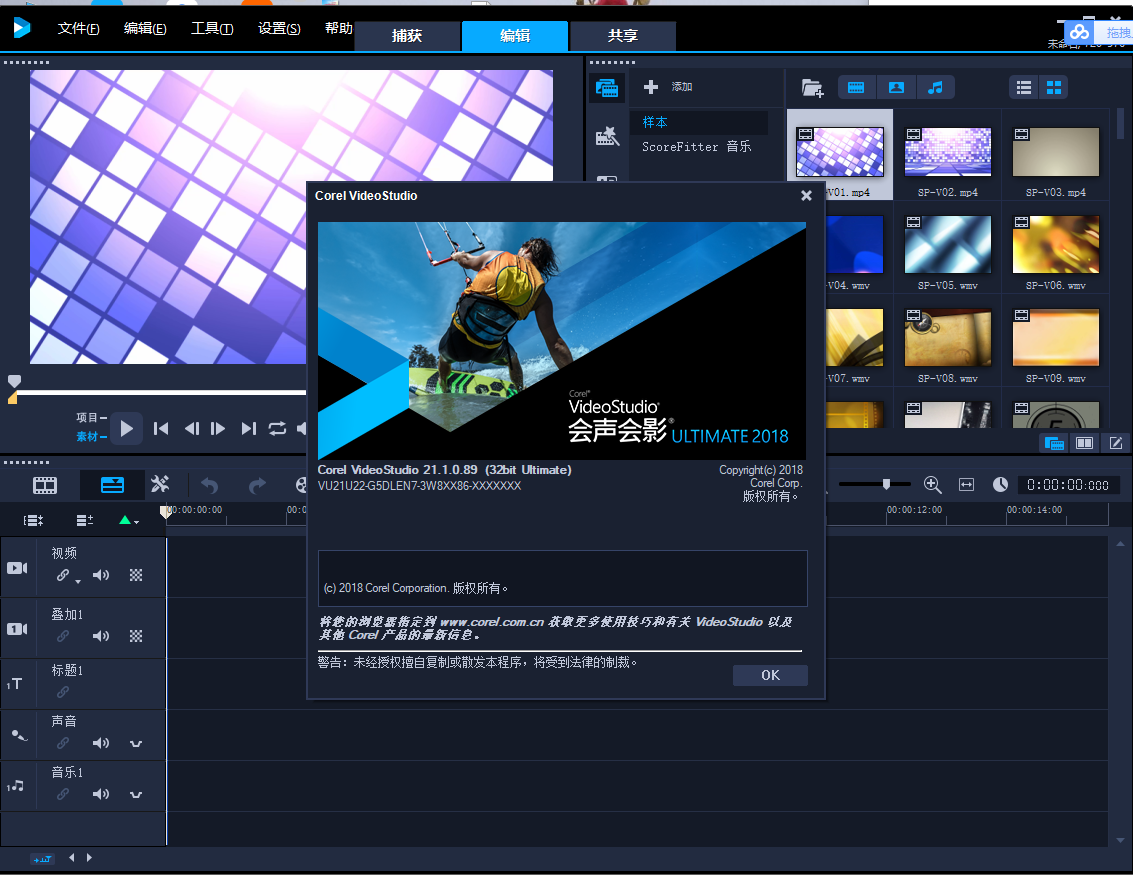Select ScoreFitter 音乐 folder
The image size is (1133, 875).
697,147
